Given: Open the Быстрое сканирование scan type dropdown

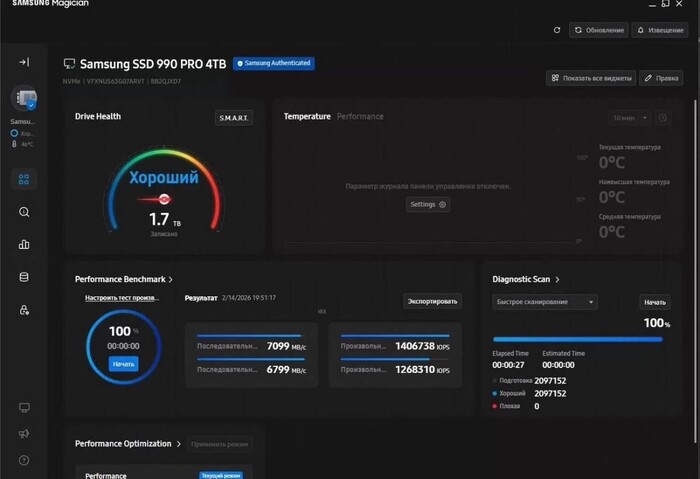Looking at the screenshot, I should pyautogui.click(x=545, y=302).
